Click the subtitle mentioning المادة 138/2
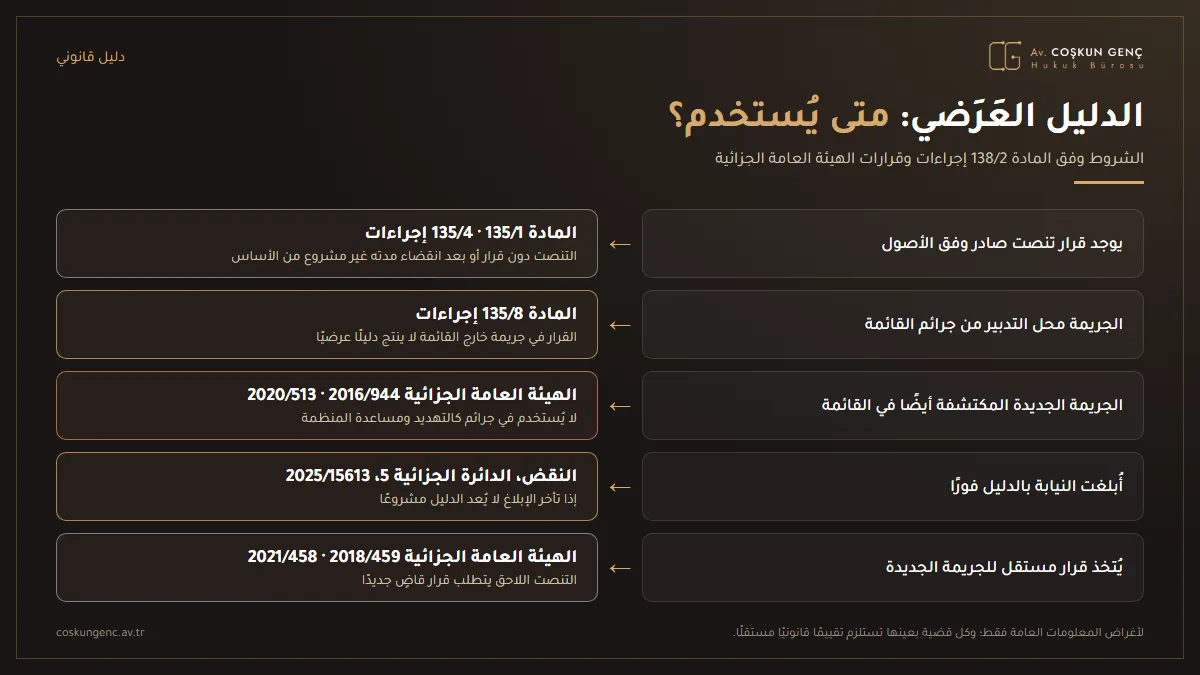1200x675 pixels. click(x=929, y=159)
